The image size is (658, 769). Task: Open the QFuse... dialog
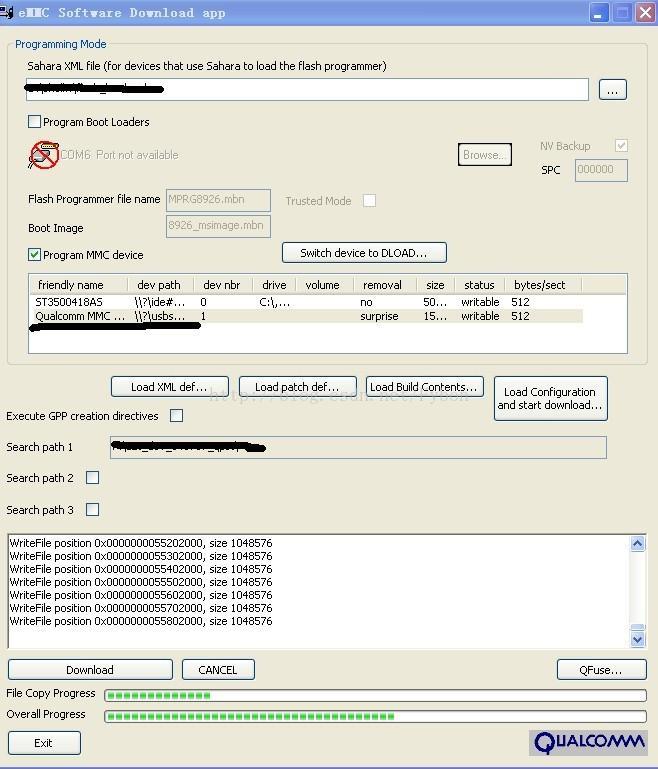pos(602,670)
